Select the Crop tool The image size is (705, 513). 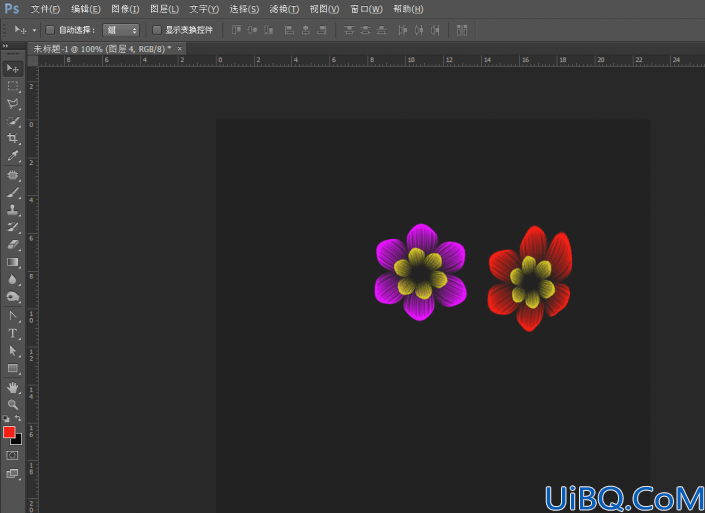(x=13, y=138)
